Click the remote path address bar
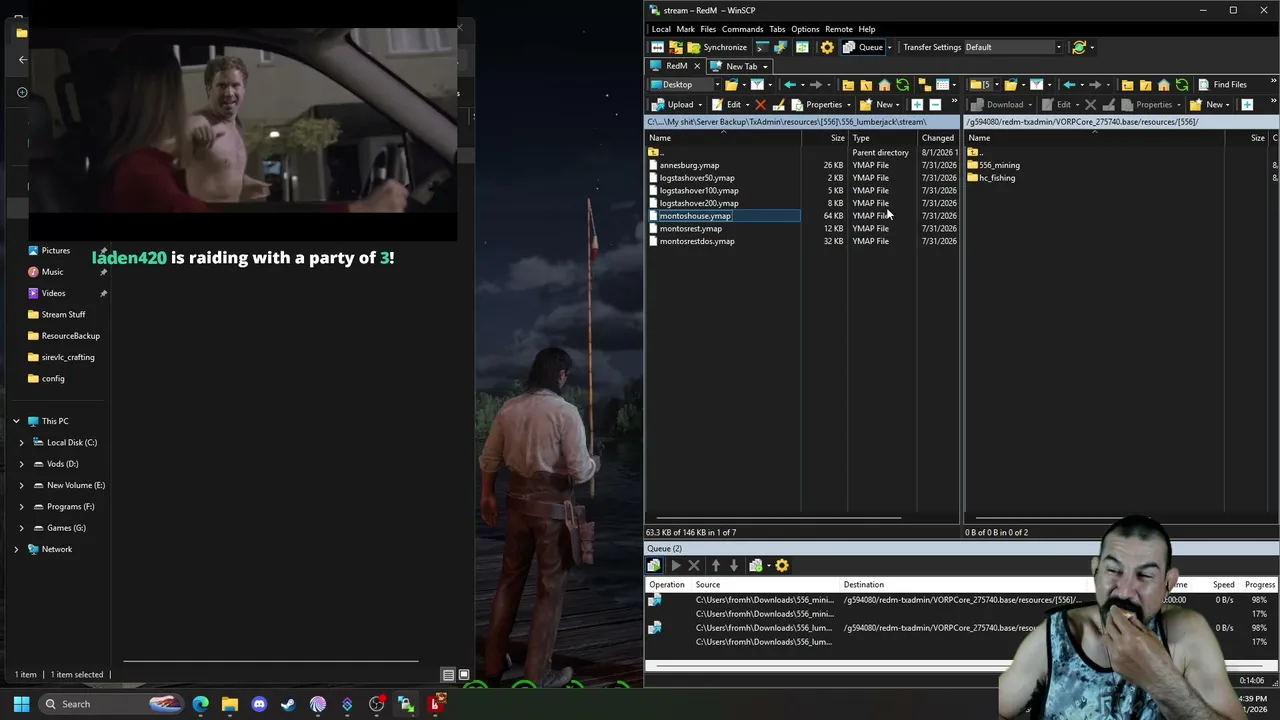 click(1121, 122)
